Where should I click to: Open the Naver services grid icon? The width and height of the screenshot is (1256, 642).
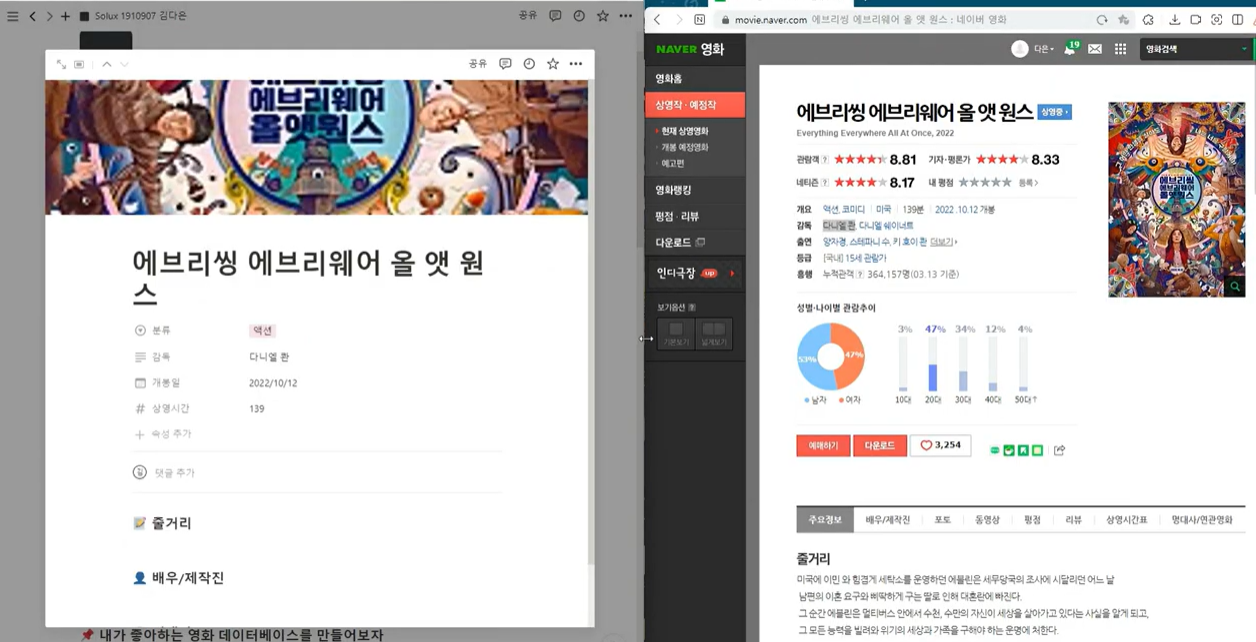click(x=1120, y=49)
